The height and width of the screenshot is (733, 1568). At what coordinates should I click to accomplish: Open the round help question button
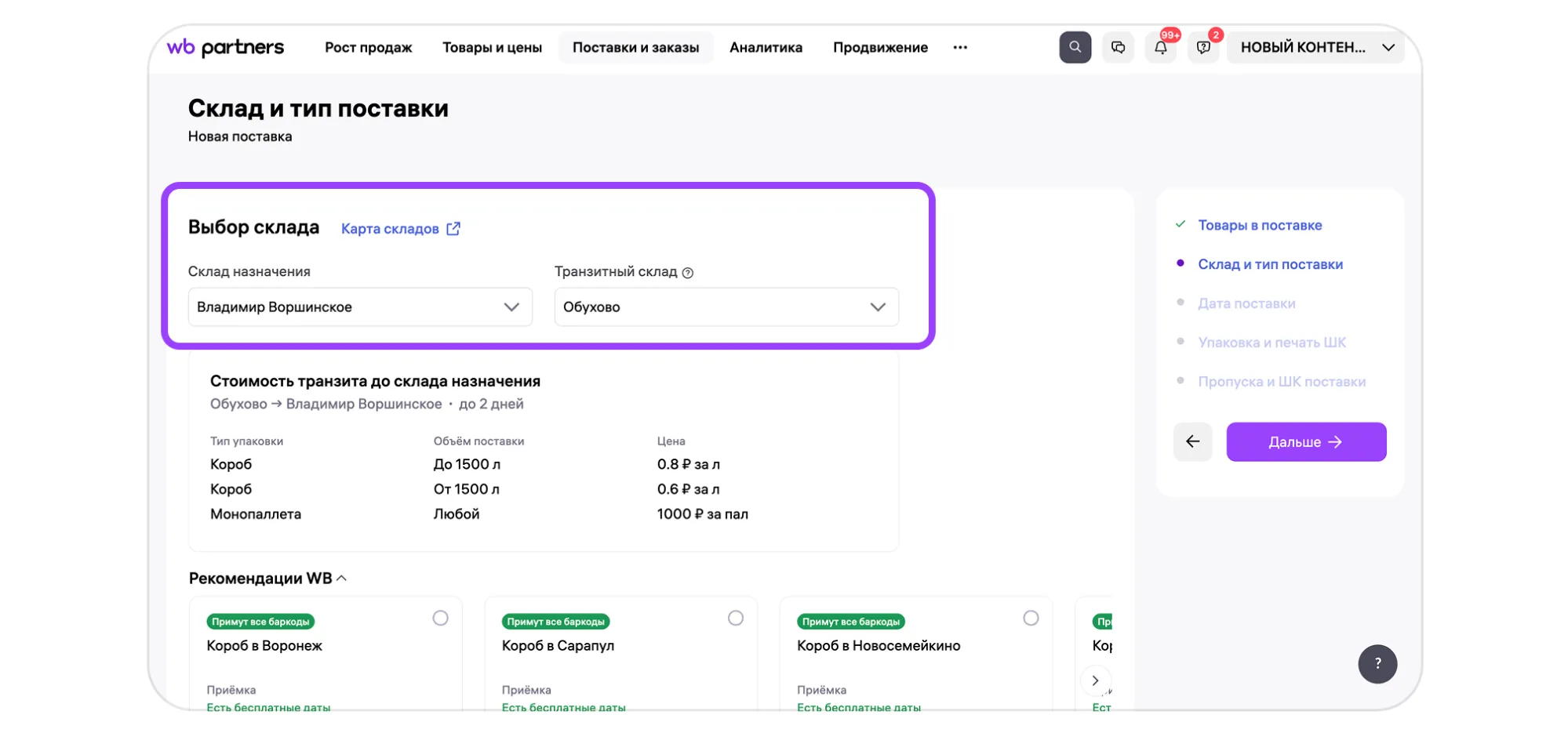[1377, 664]
